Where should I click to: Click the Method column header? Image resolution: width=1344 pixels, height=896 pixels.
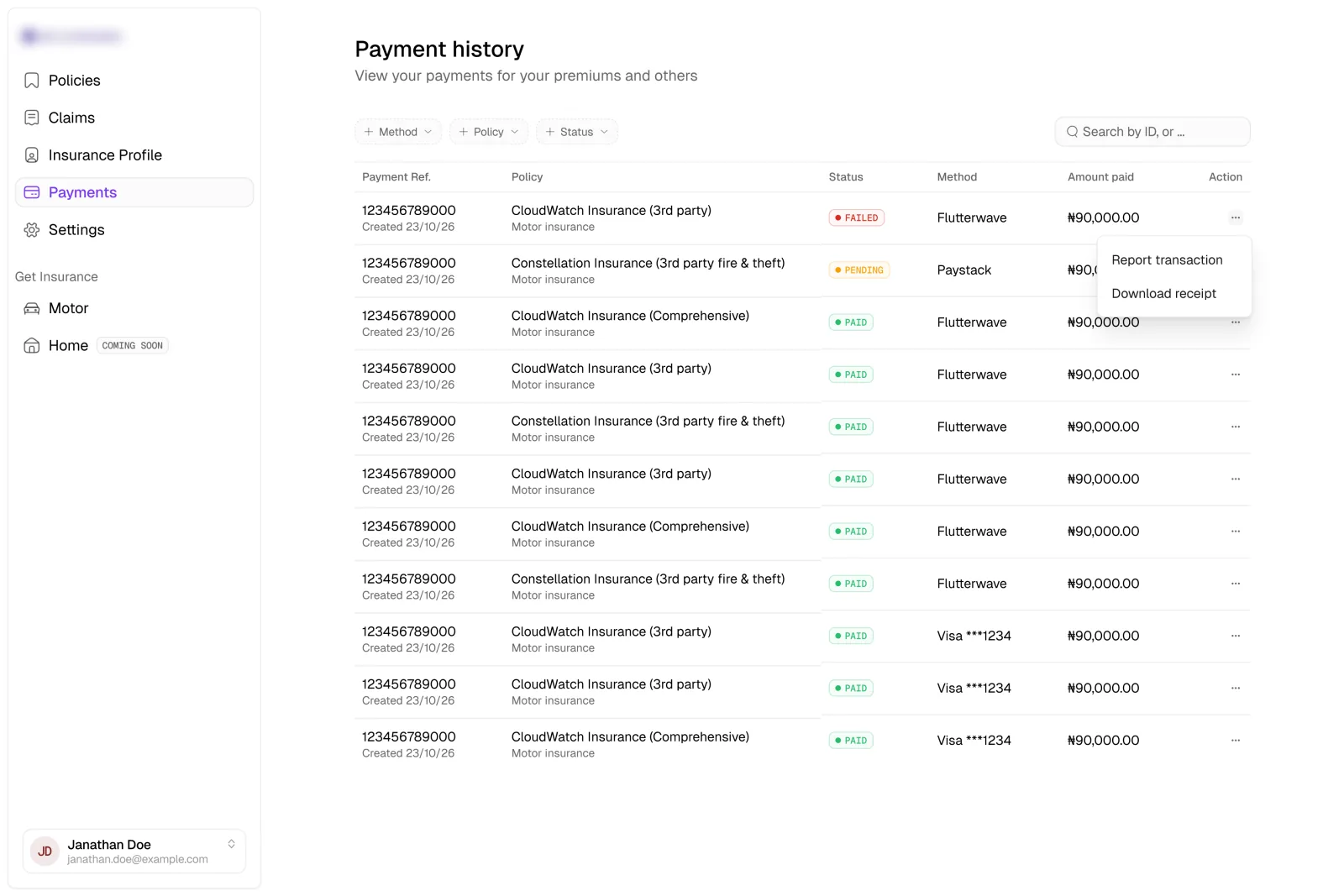coord(957,177)
